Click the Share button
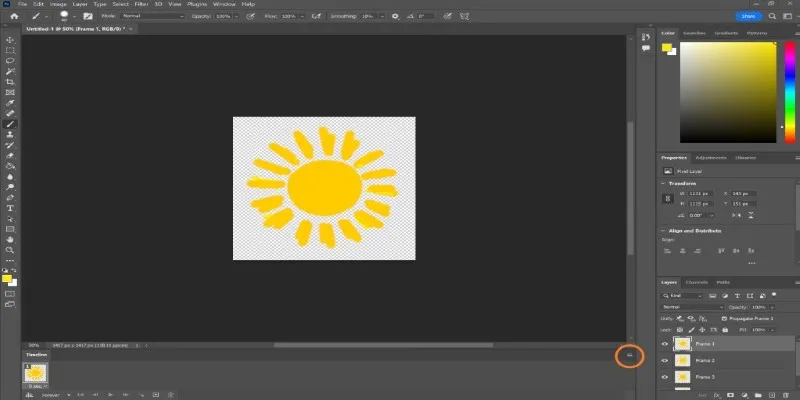 pos(748,16)
